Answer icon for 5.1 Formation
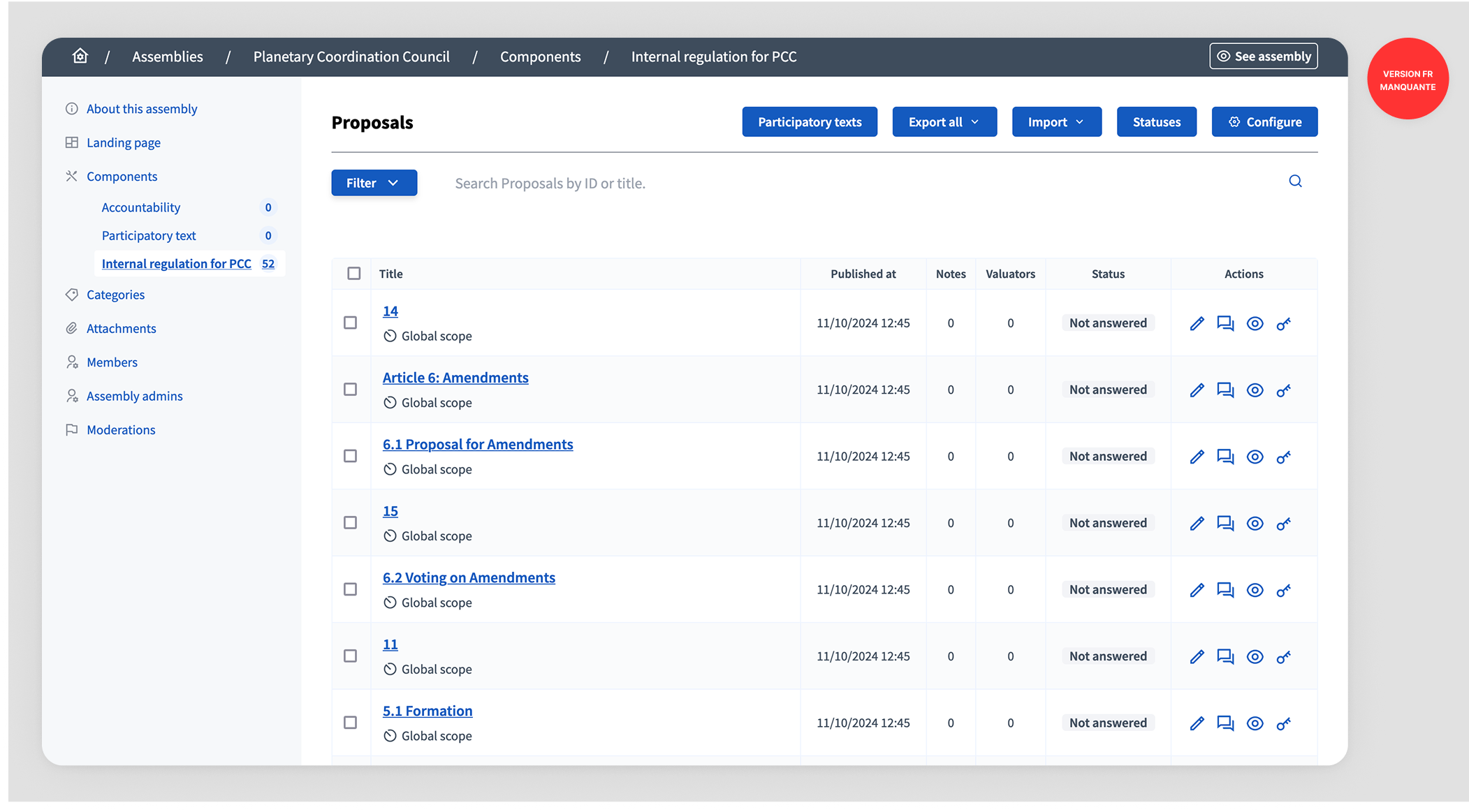The height and width of the screenshot is (812, 1469). point(1225,723)
